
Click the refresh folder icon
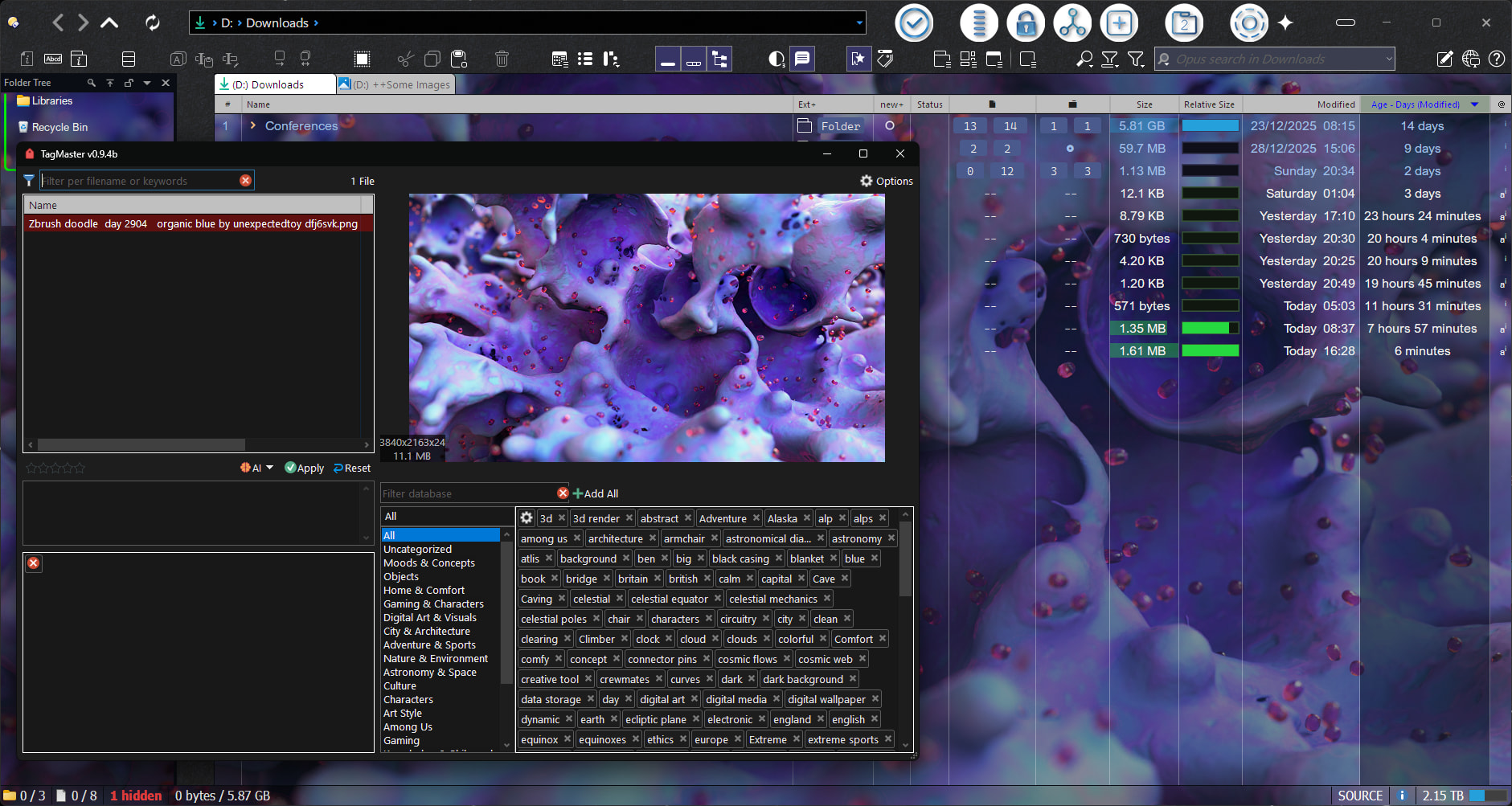point(152,23)
